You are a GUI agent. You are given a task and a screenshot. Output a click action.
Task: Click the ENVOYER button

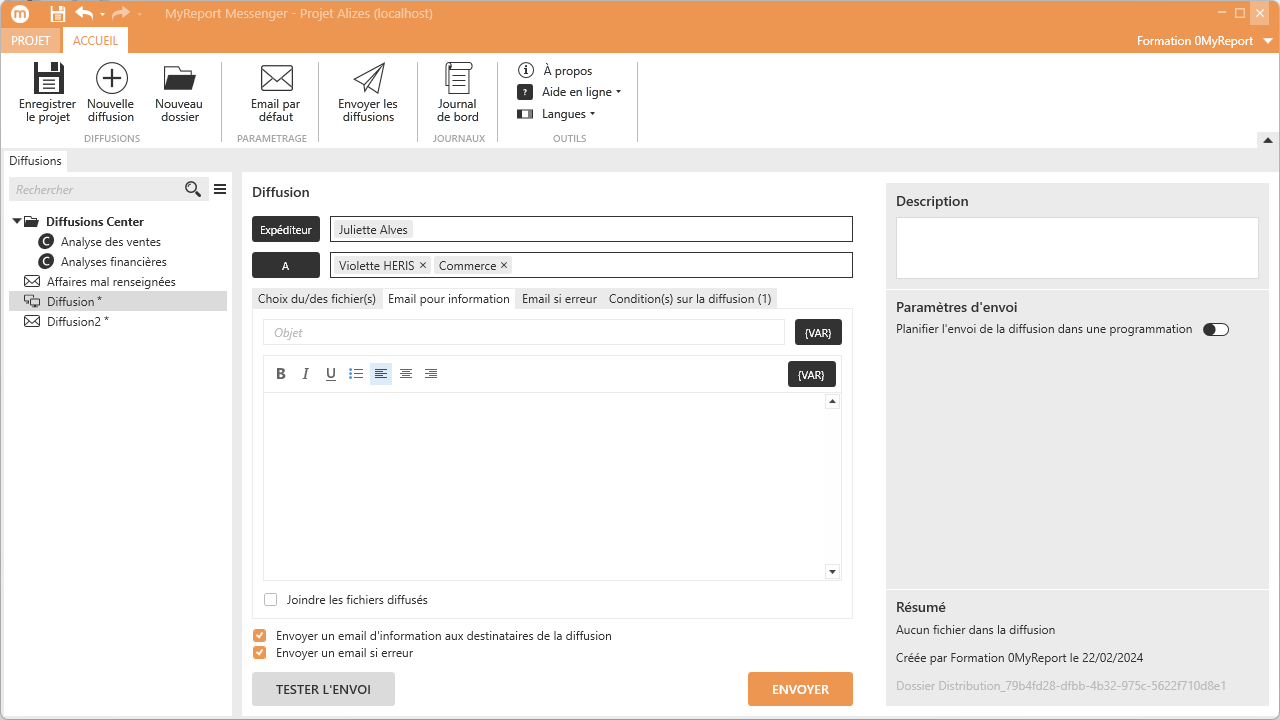(x=800, y=689)
